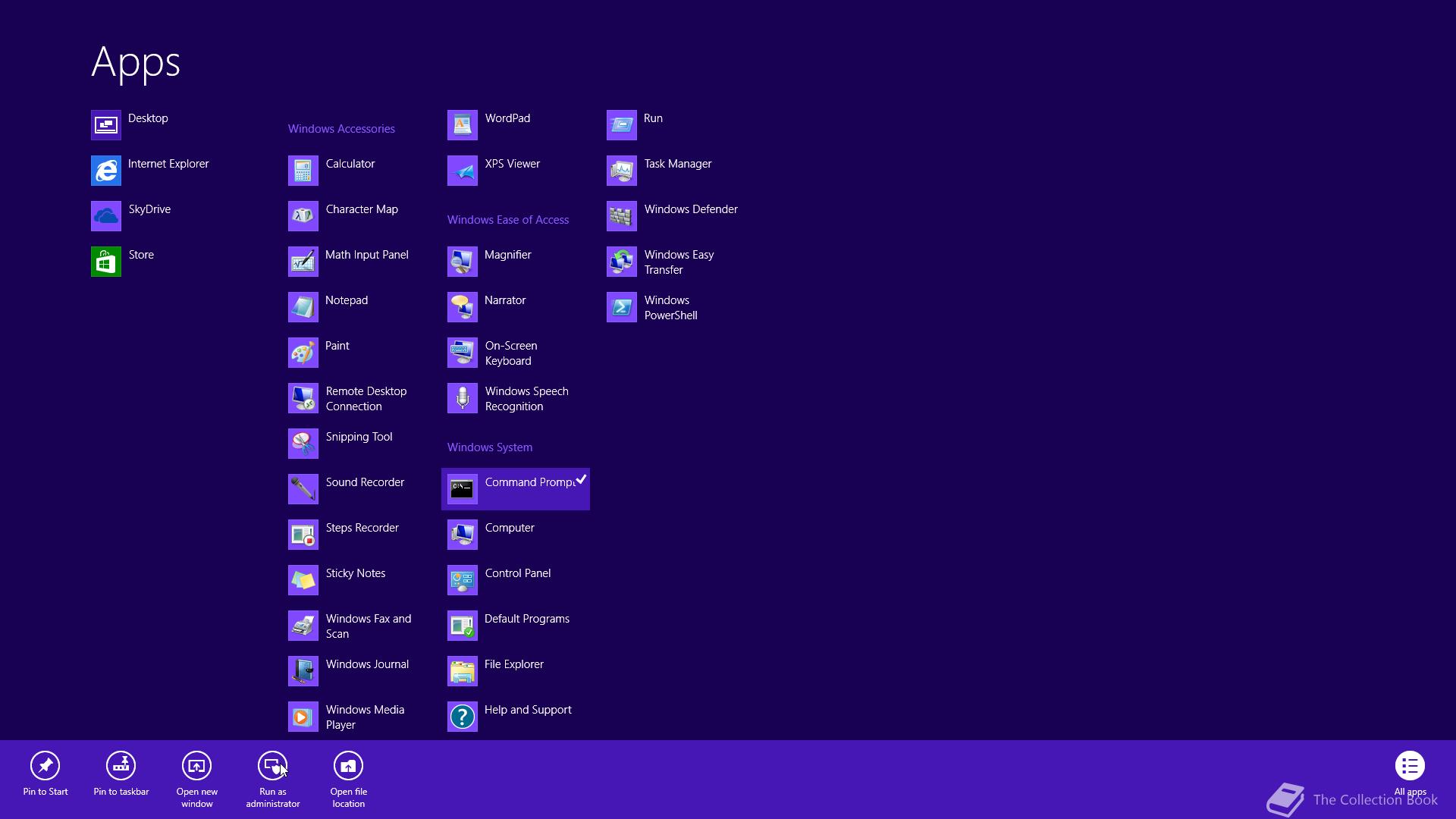Click the Windows Defender label text
Screen dimensions: 1456x819
691,209
